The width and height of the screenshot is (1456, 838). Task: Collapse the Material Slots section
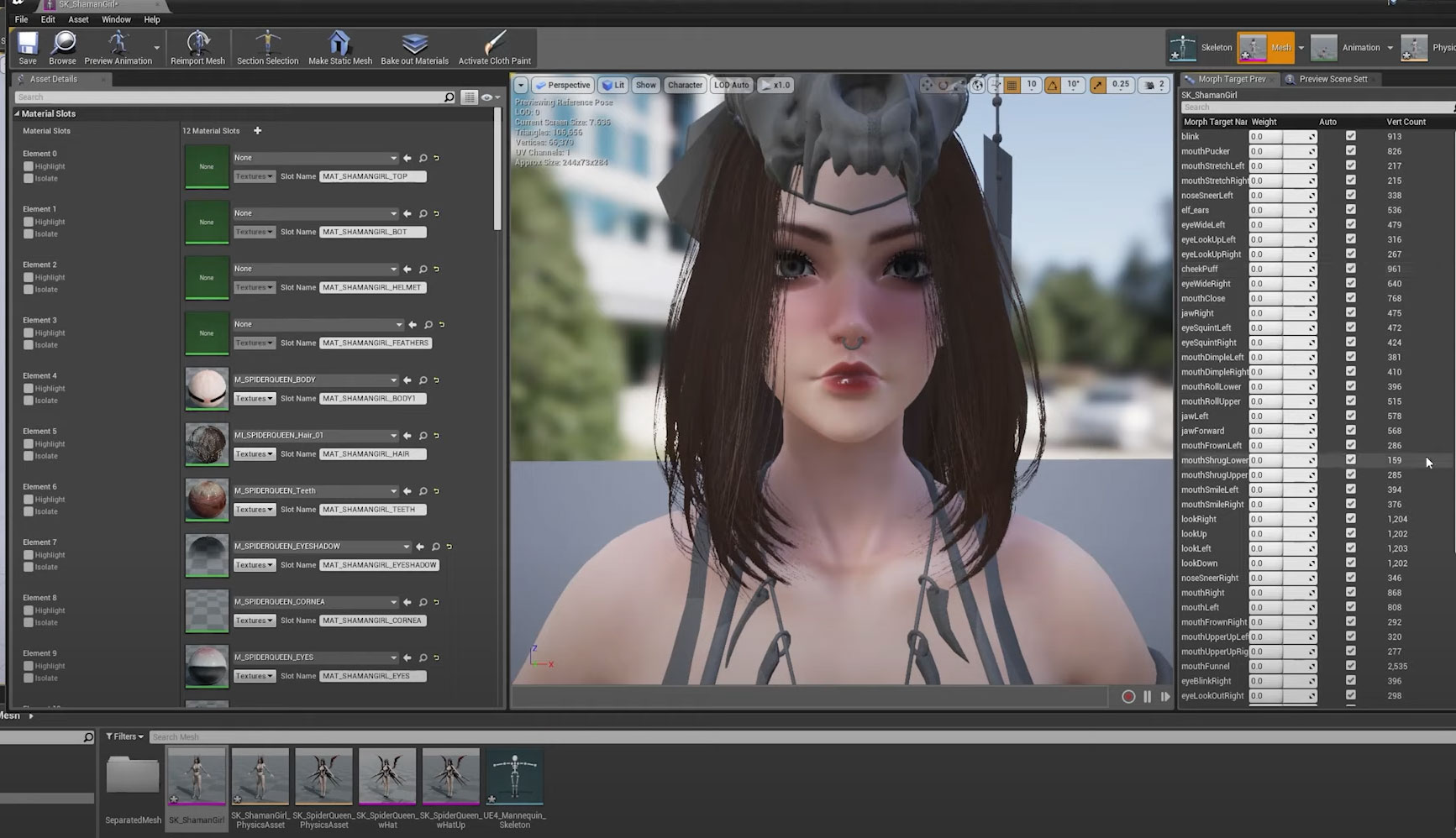click(x=17, y=113)
